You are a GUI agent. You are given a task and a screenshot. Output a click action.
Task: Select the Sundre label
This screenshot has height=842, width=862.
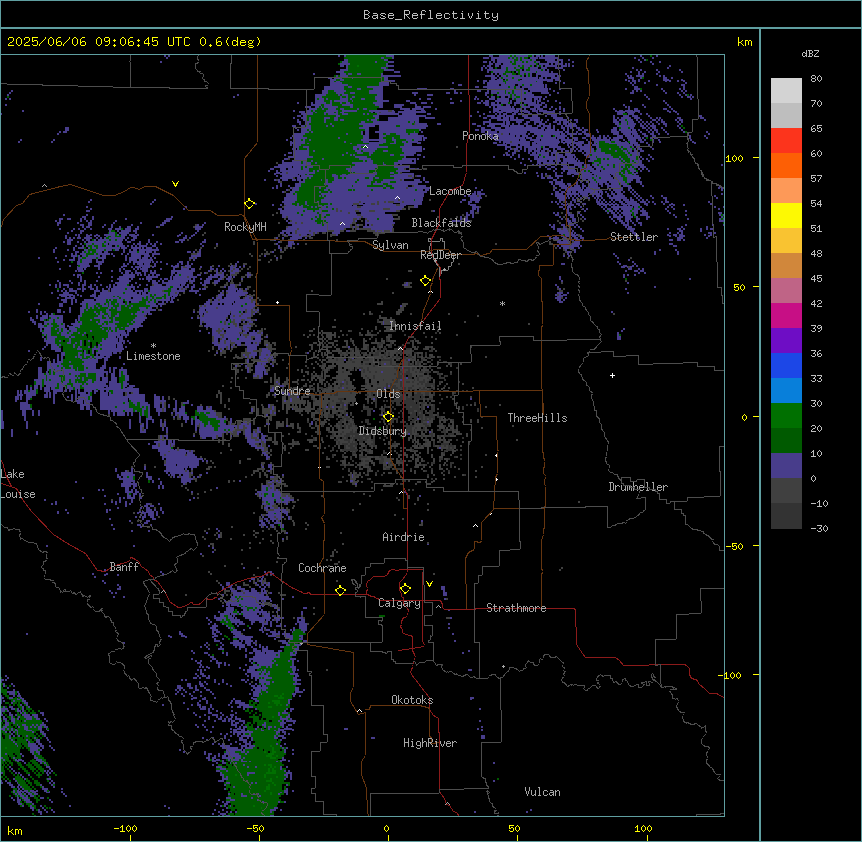pyautogui.click(x=292, y=391)
